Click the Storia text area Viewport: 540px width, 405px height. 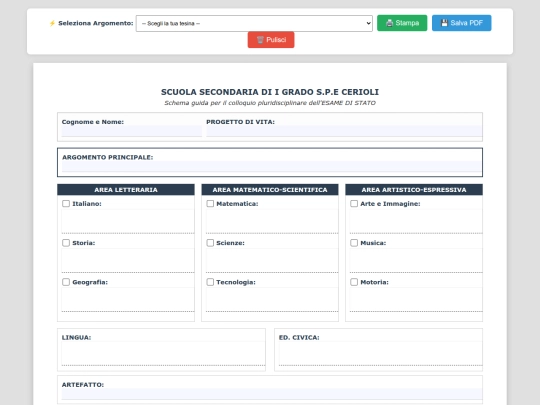point(128,261)
